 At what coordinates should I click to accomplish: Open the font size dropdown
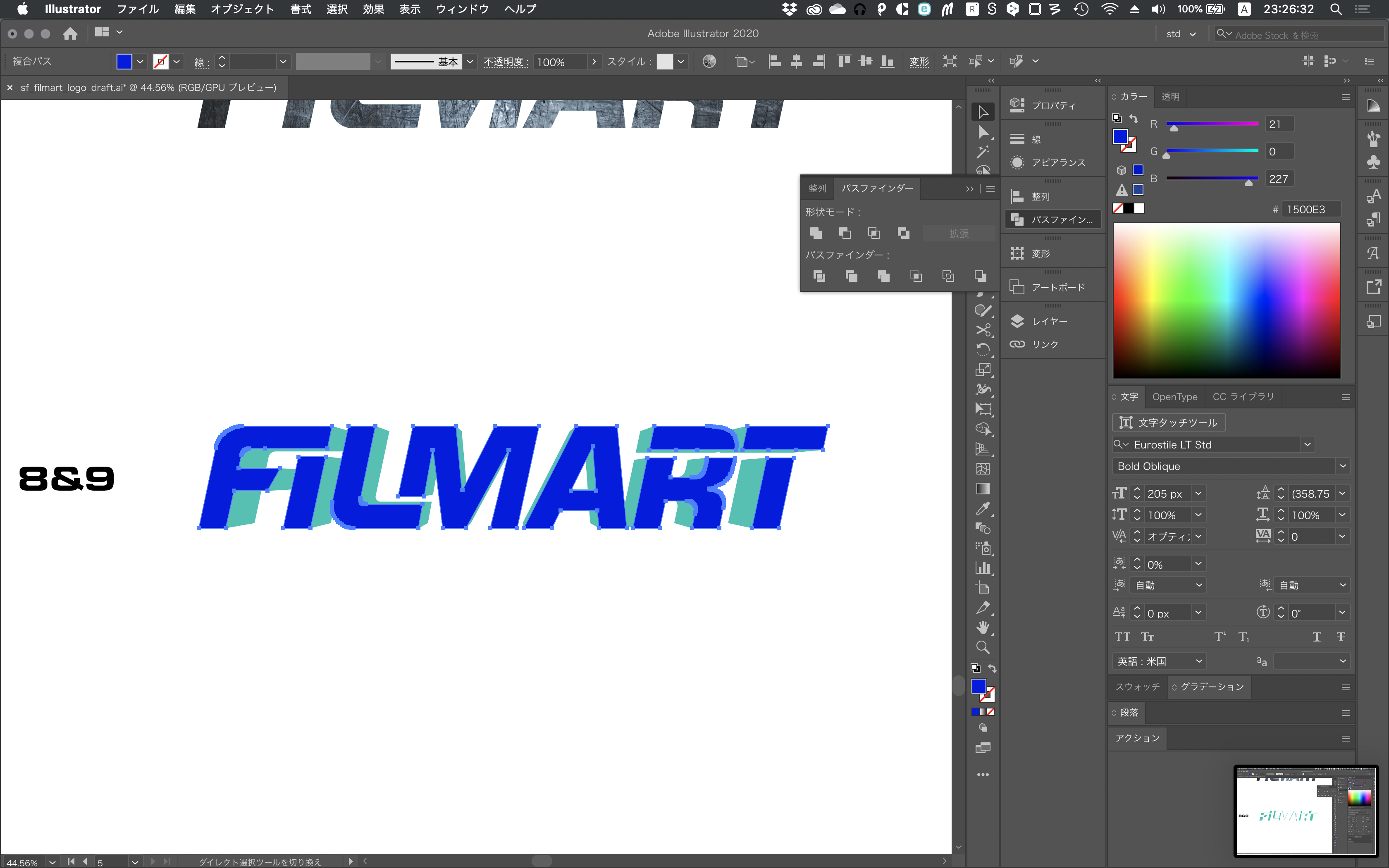1198,494
